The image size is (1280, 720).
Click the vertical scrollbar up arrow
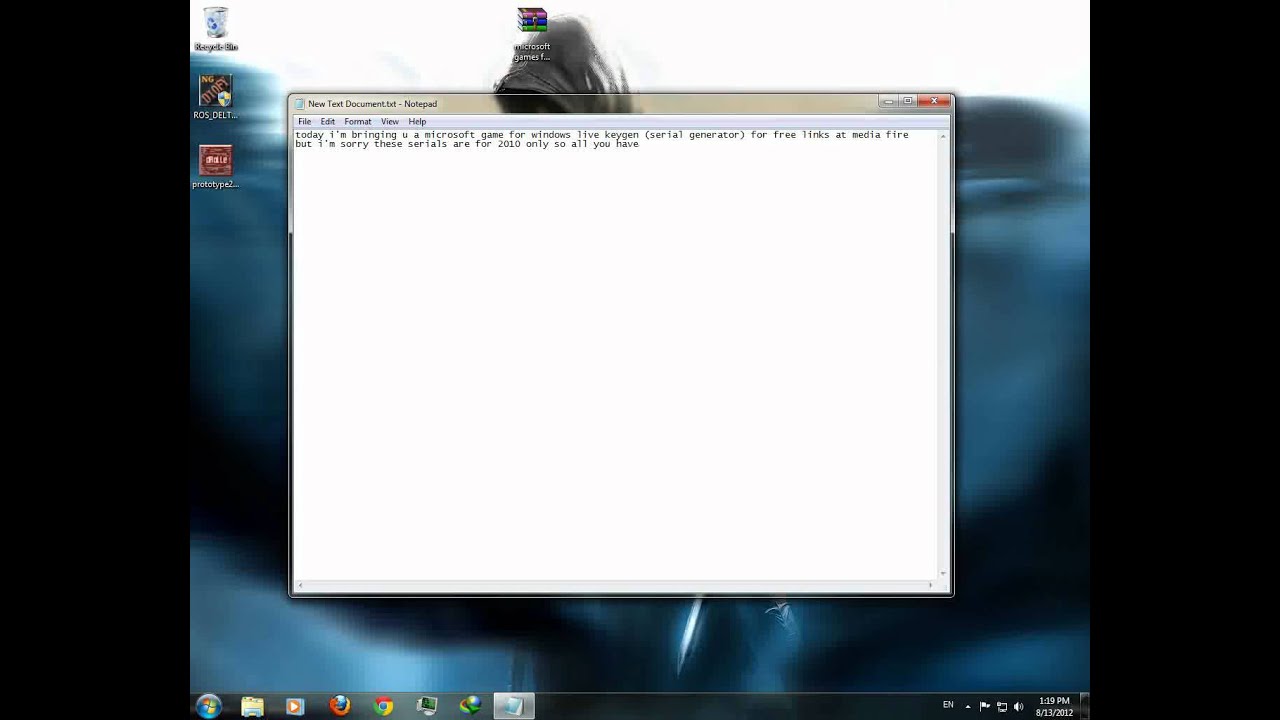pyautogui.click(x=943, y=135)
